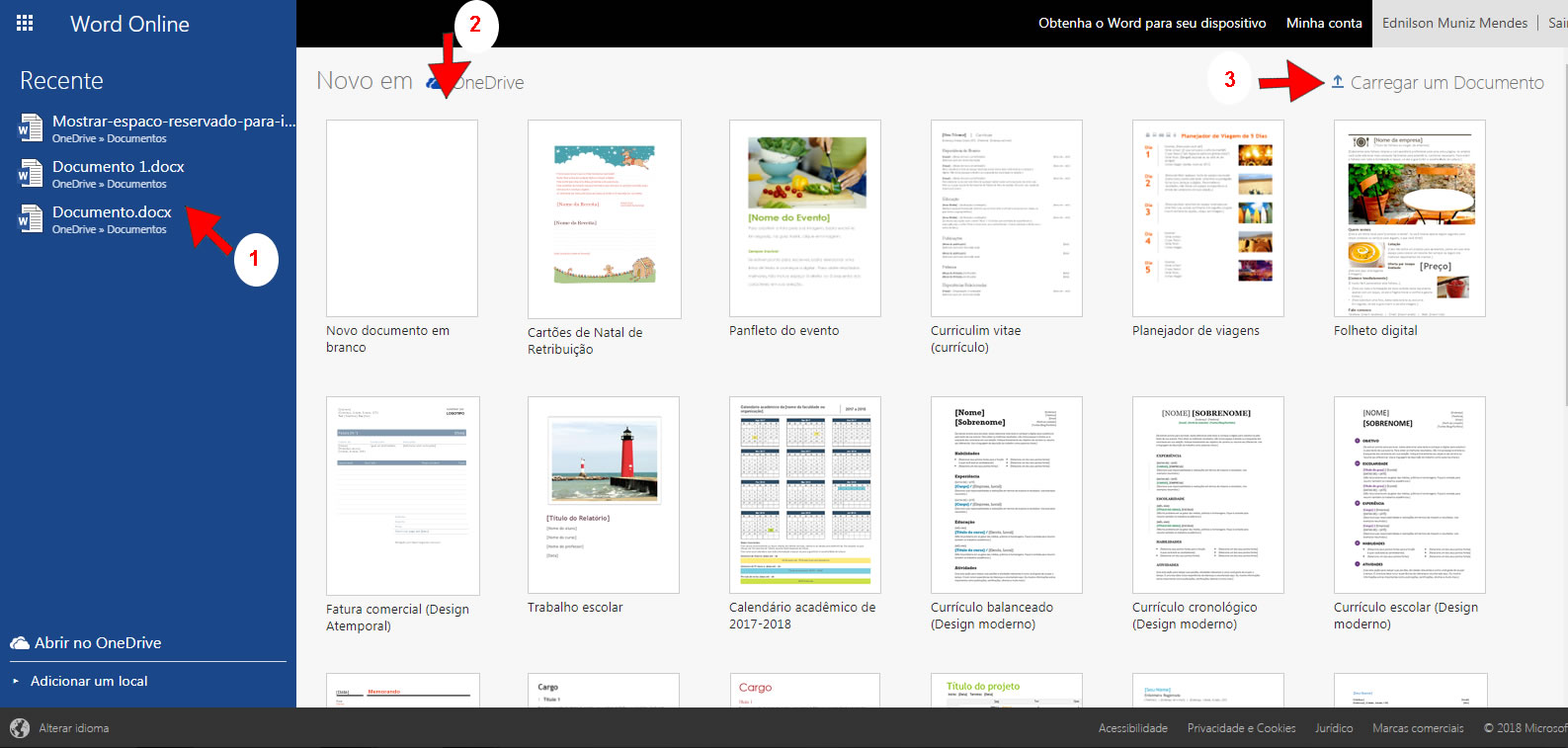This screenshot has width=1568, height=748.
Task: Choose the Planejador de viagens template
Action: tap(1208, 218)
